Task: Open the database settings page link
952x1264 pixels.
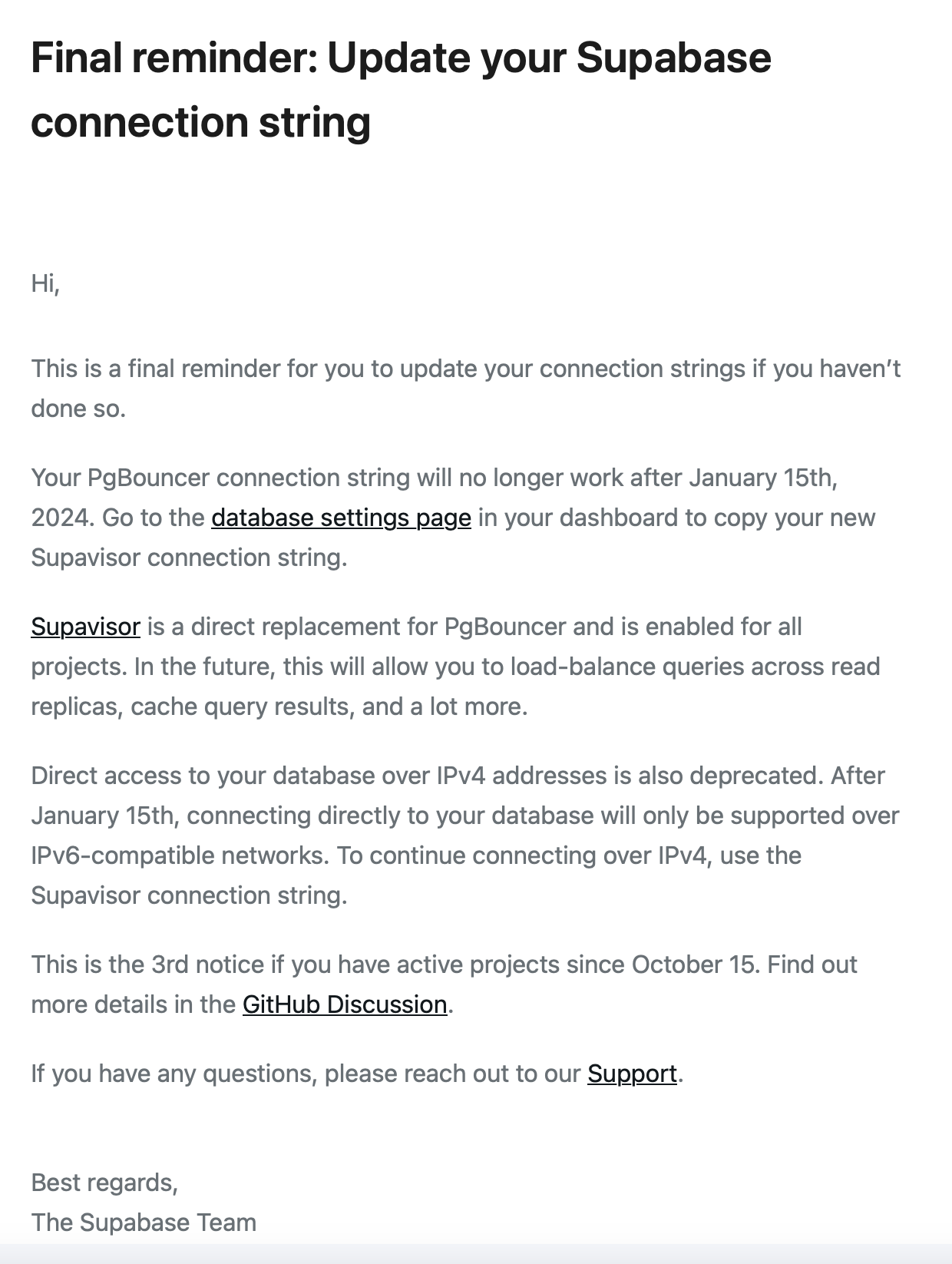Action: pos(341,518)
